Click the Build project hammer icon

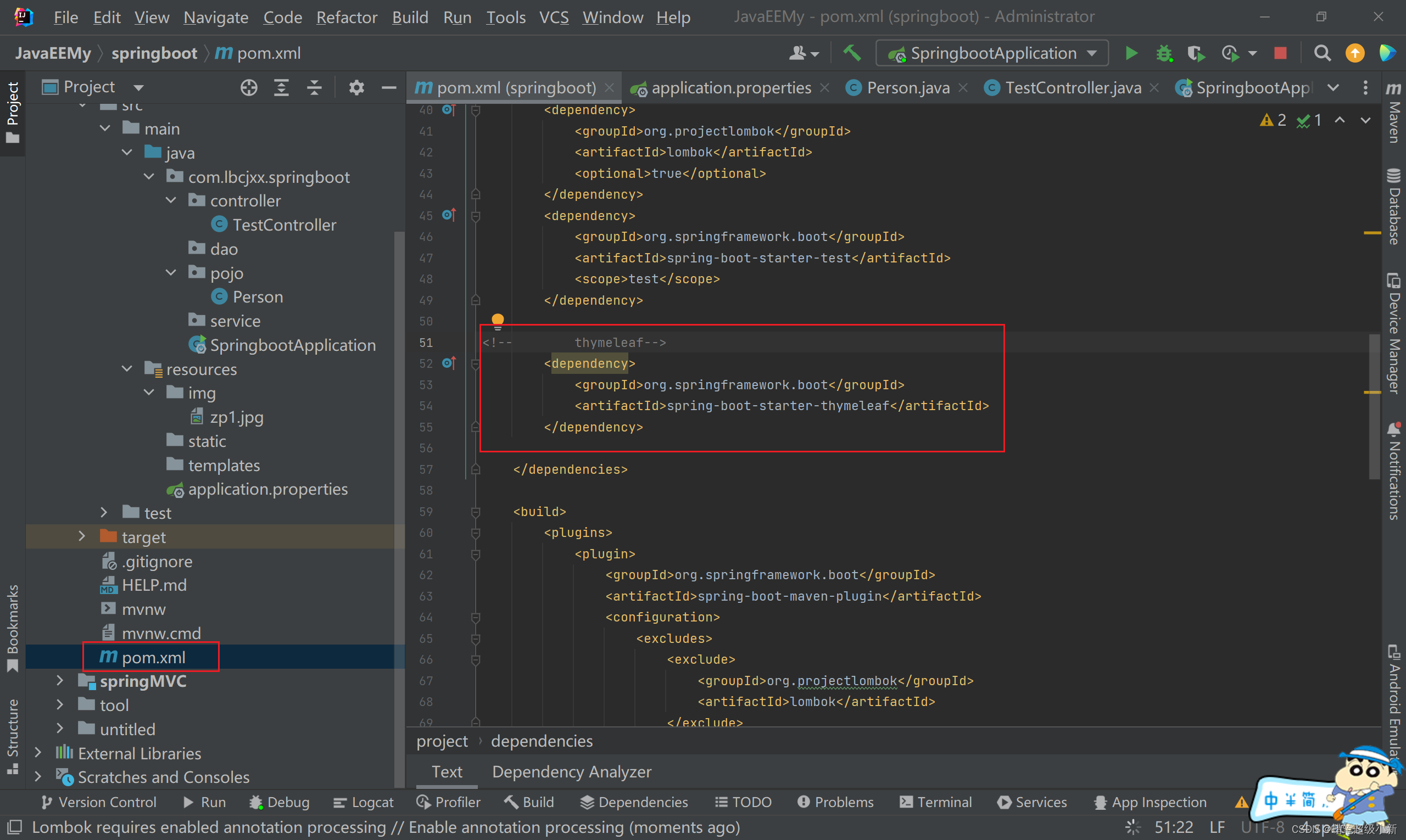point(852,53)
